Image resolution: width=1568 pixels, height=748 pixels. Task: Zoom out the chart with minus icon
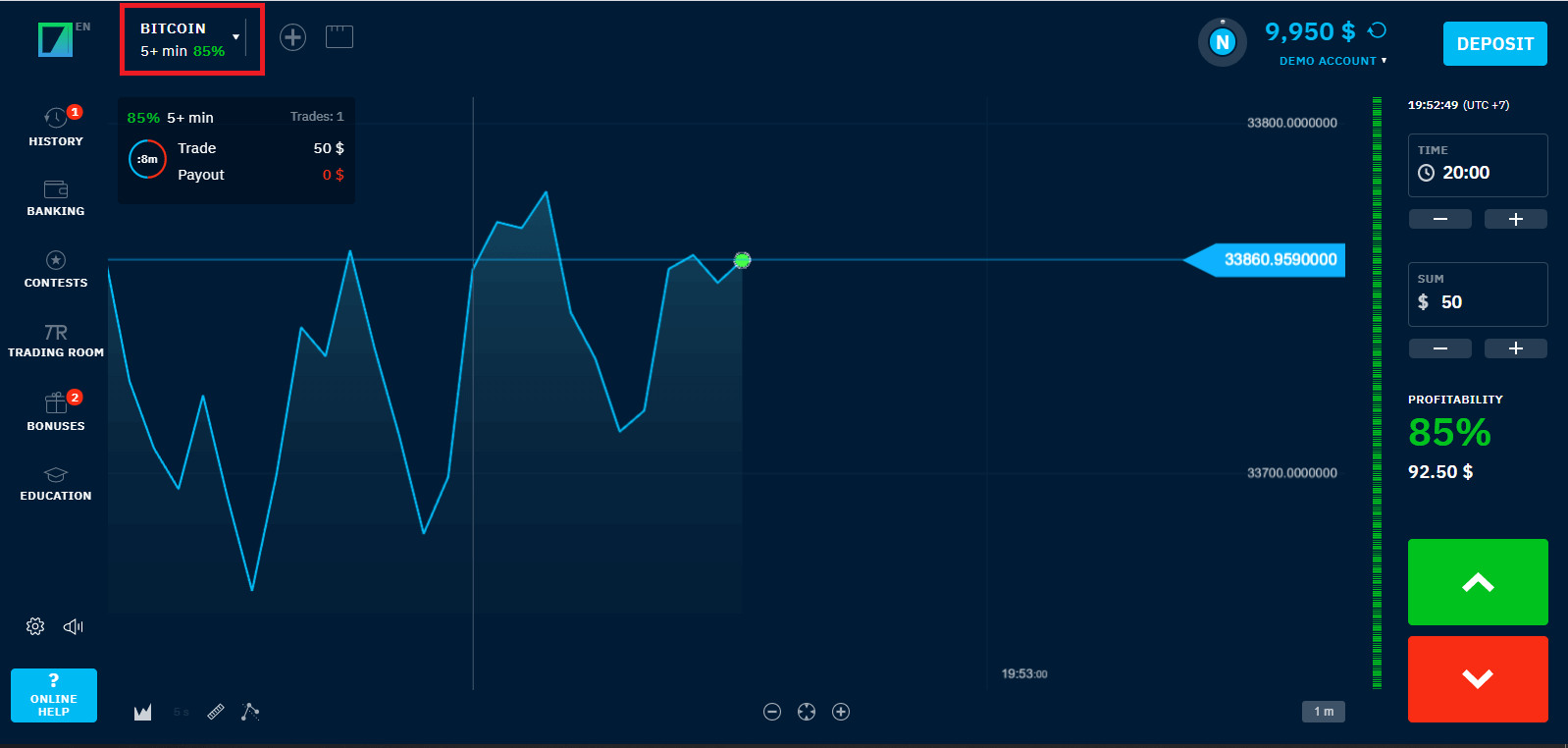click(x=772, y=712)
